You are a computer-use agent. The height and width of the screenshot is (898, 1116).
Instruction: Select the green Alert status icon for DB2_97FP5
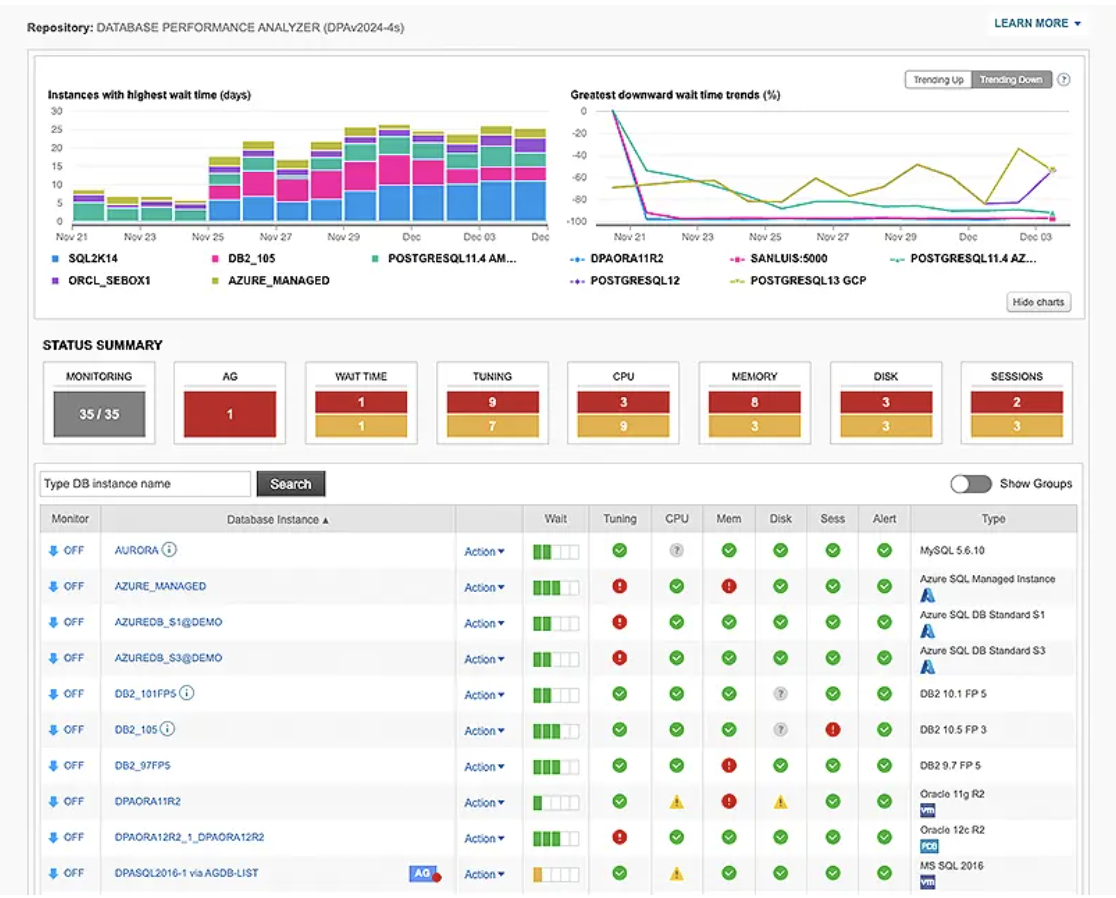tap(883, 766)
